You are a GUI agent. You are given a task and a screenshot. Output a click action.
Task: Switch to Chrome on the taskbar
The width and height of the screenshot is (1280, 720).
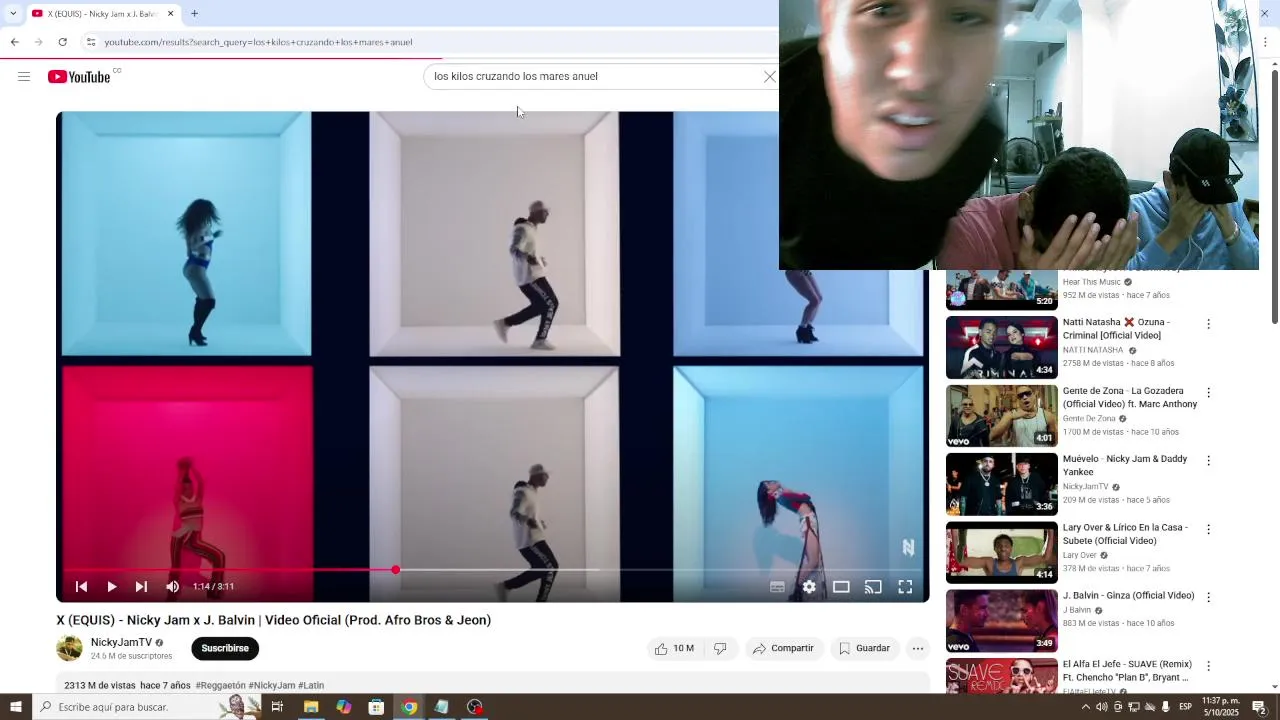tap(409, 707)
